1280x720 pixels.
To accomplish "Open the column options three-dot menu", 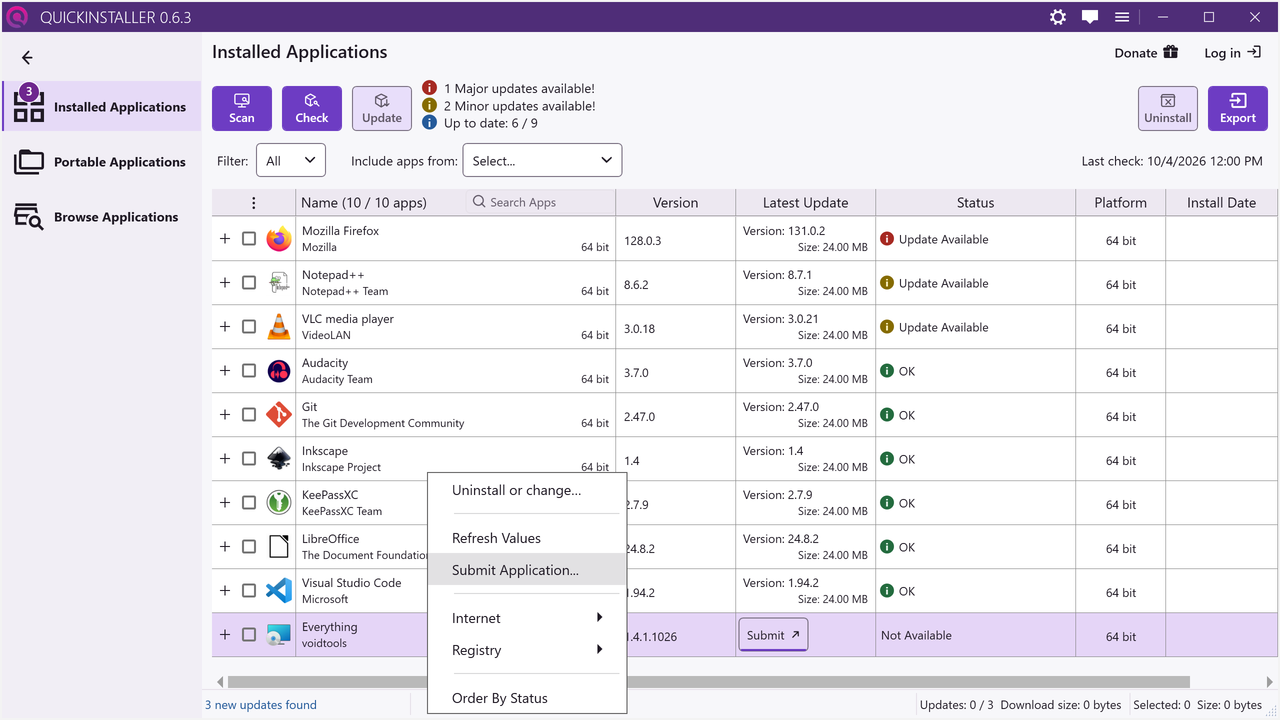I will pos(254,203).
